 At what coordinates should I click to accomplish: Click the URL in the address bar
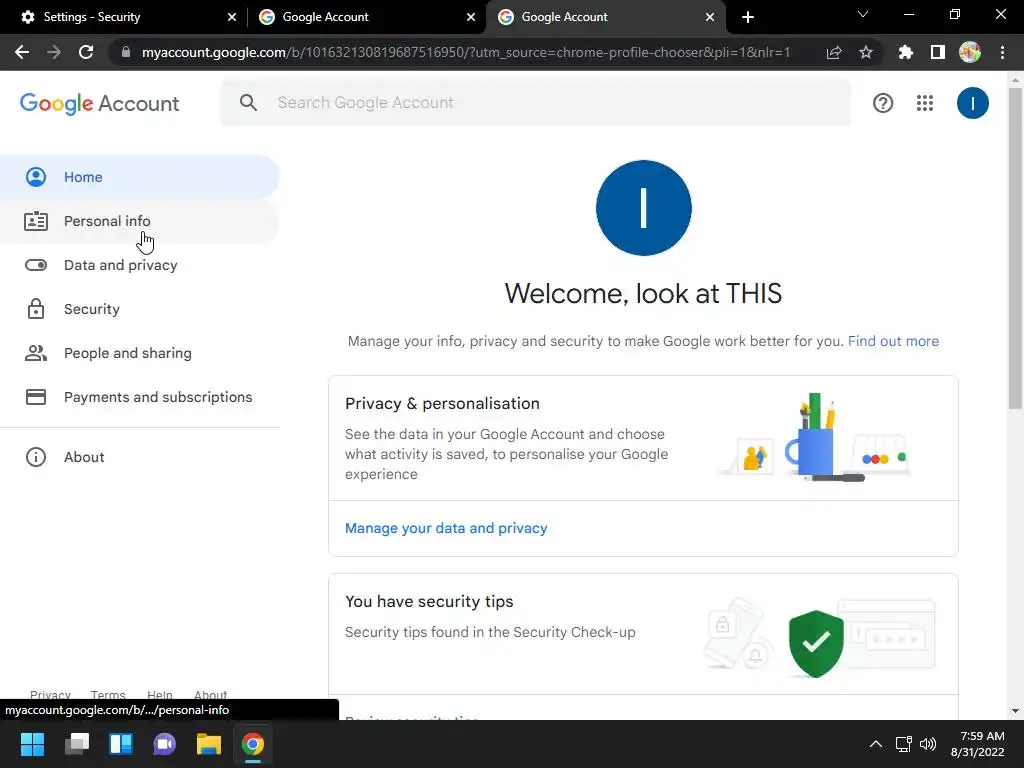pos(466,52)
